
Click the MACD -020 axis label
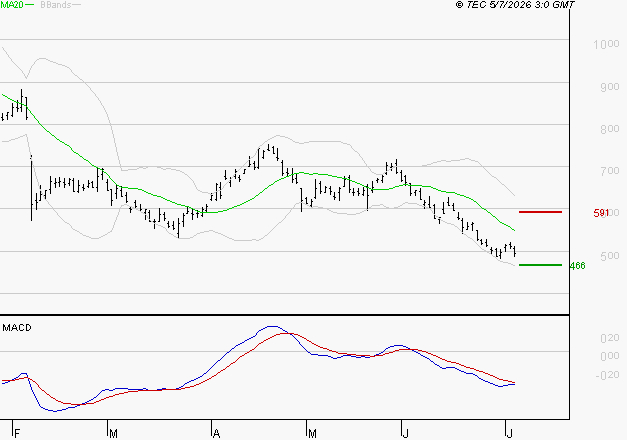607,375
